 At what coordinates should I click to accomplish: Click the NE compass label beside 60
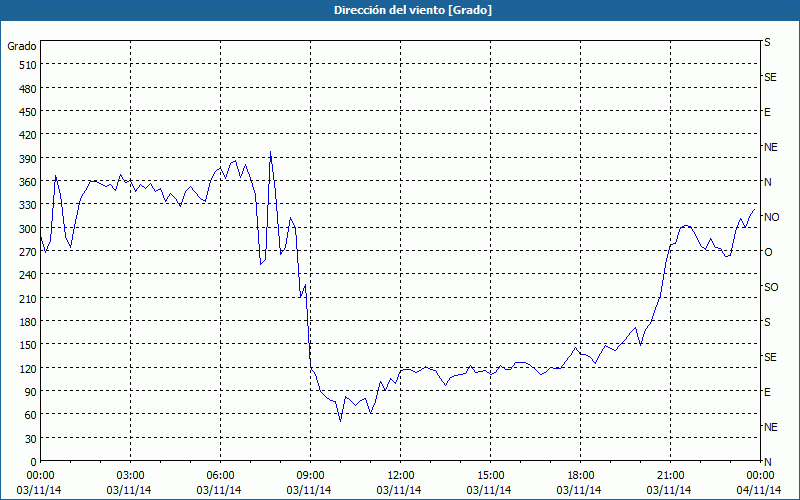pyautogui.click(x=770, y=427)
